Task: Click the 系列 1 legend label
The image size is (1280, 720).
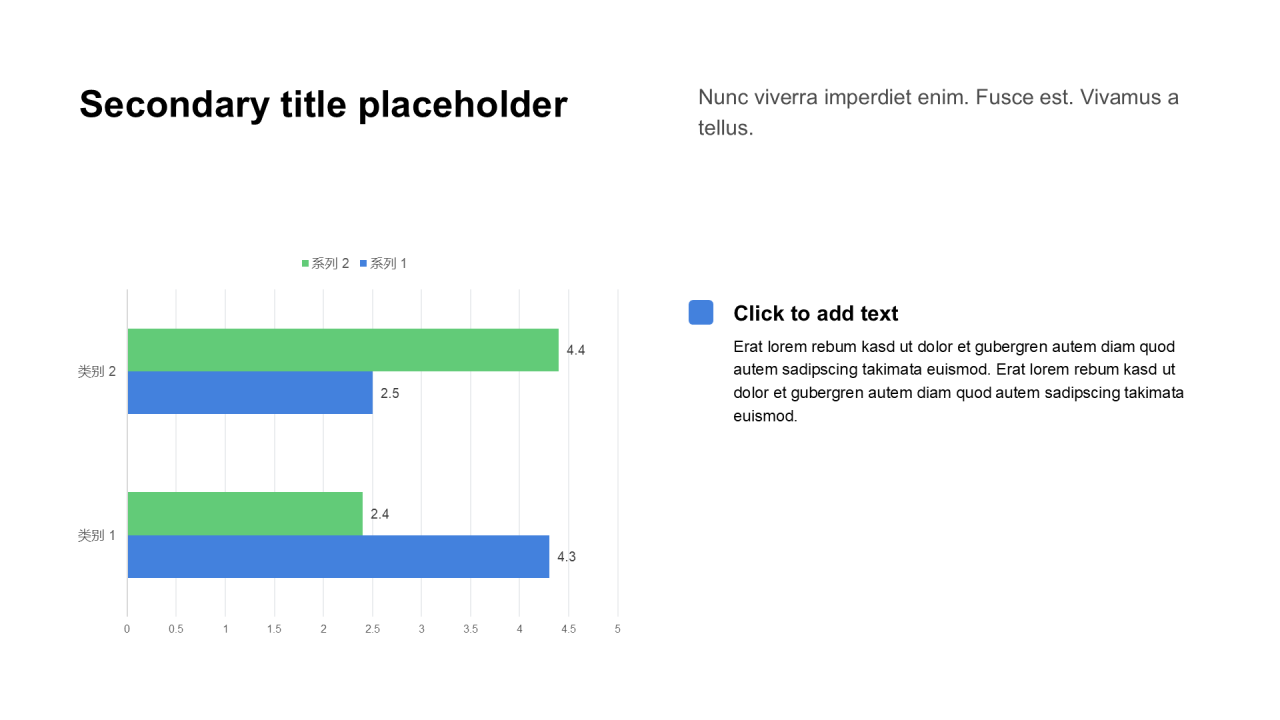Action: [x=389, y=264]
